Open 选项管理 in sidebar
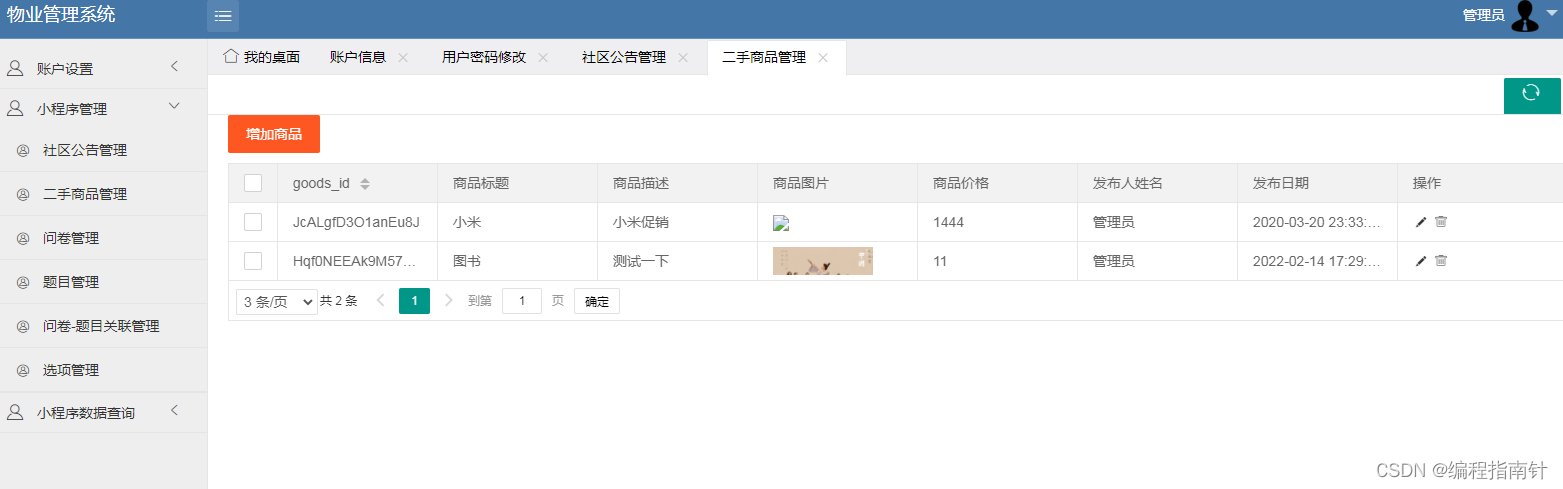1563x489 pixels. 104,370
